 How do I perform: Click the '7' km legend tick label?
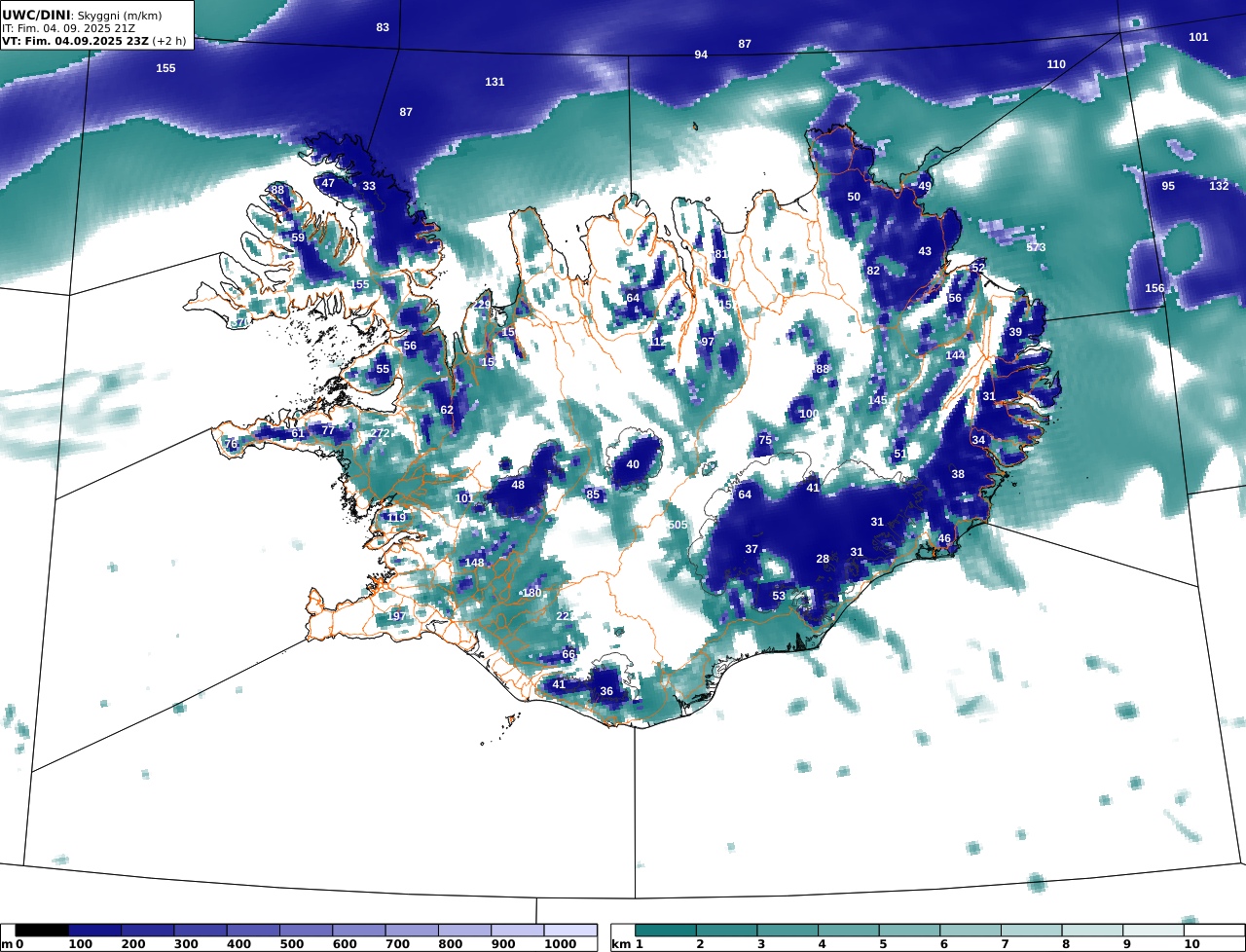pos(1005,944)
